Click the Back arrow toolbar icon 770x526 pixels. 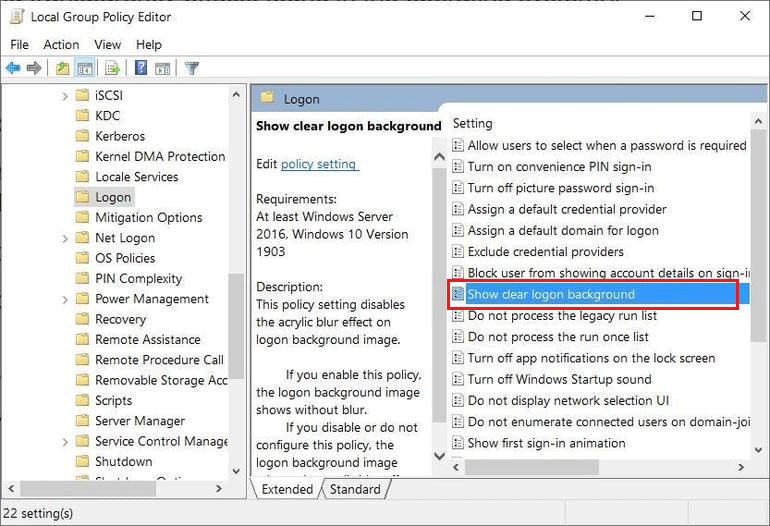pos(13,68)
